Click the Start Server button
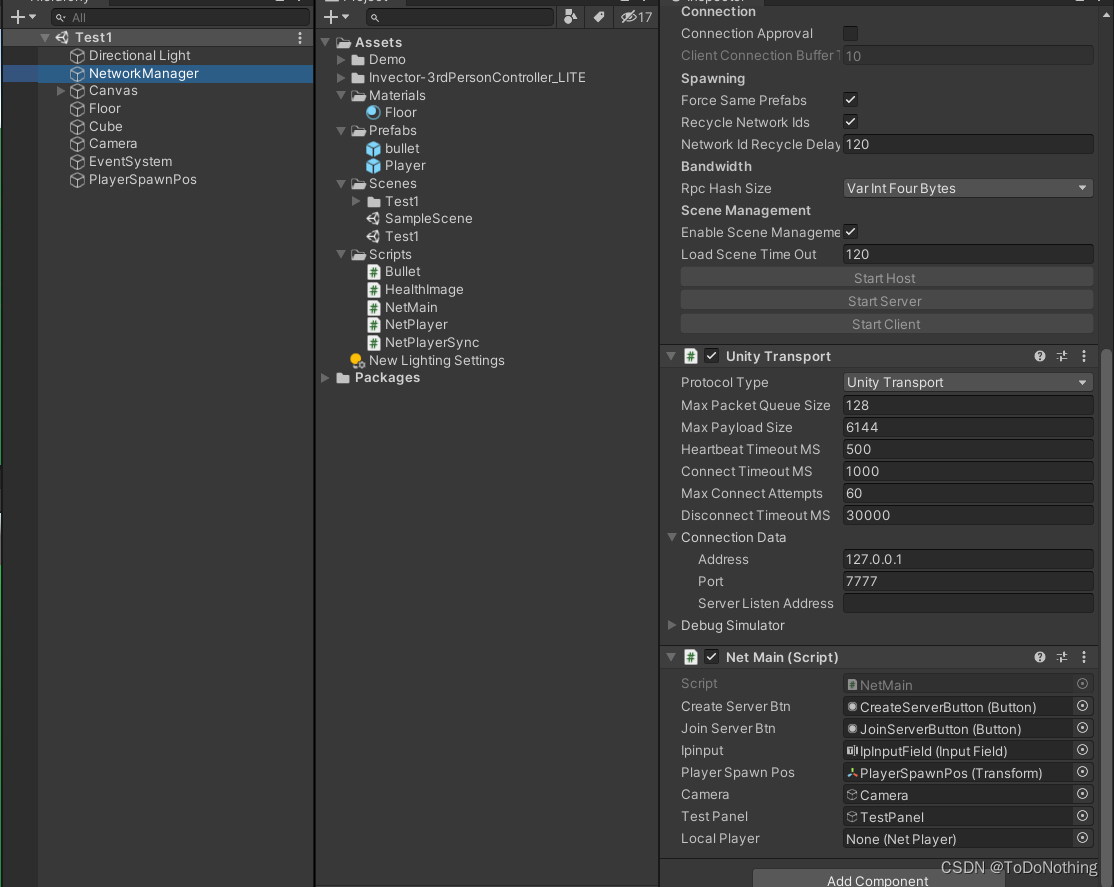 pyautogui.click(x=886, y=301)
